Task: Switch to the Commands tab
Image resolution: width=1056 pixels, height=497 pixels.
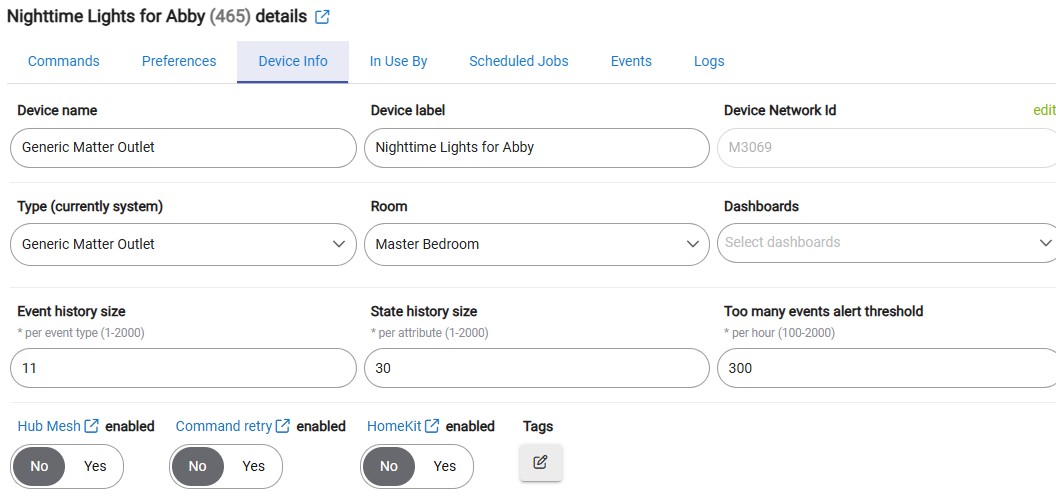Action: pyautogui.click(x=63, y=61)
